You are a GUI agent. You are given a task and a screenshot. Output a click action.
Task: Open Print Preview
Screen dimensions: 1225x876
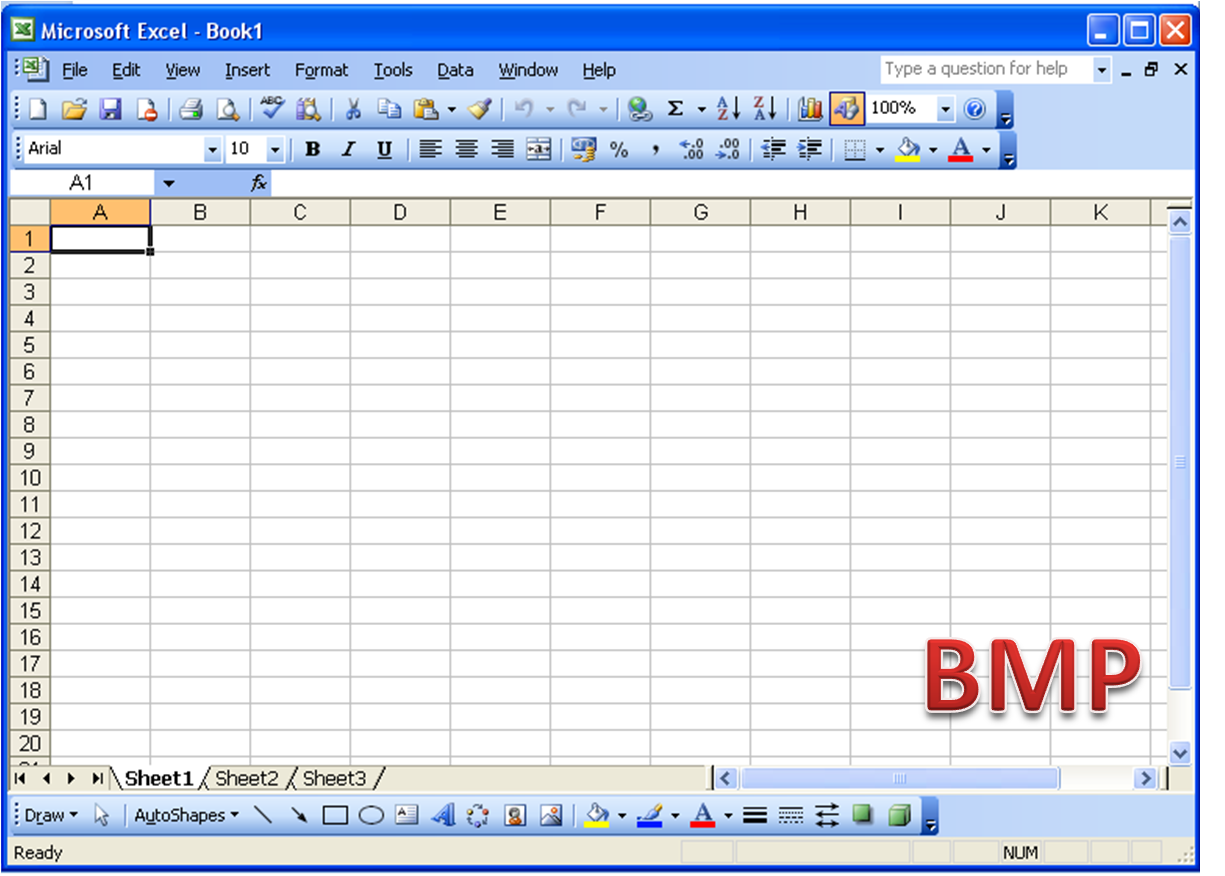[x=228, y=109]
